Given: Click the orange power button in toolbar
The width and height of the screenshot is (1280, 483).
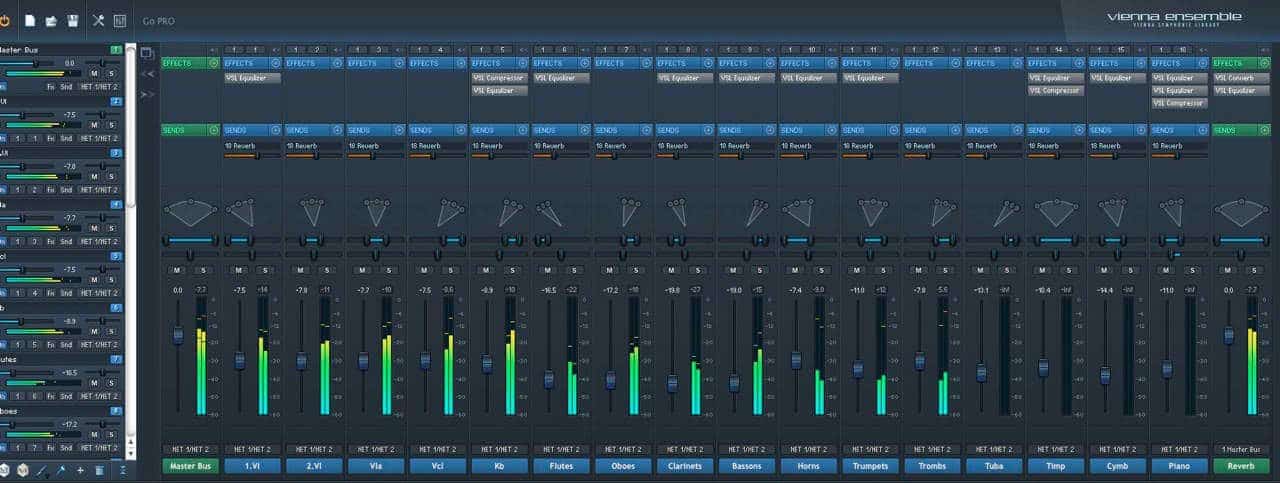Looking at the screenshot, I should [6, 20].
